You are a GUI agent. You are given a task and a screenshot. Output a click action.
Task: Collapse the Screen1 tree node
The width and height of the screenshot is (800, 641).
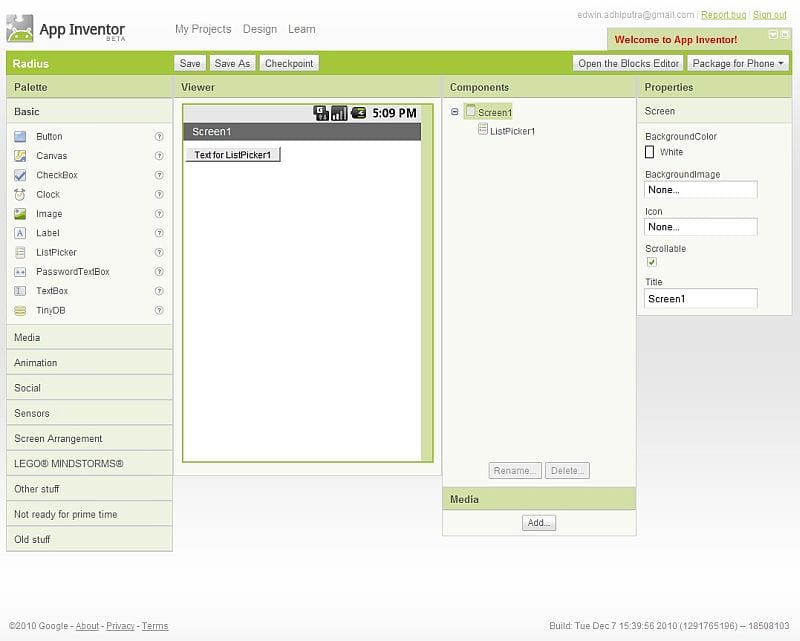(456, 112)
